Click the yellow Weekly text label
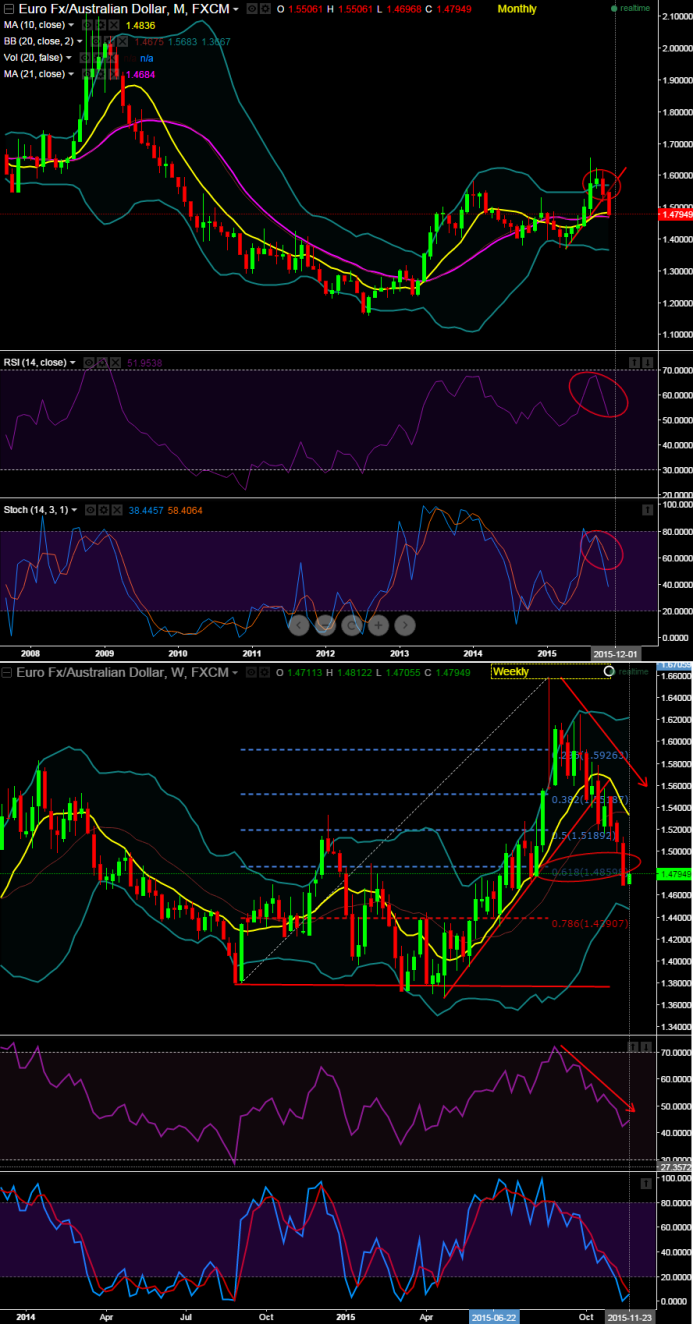This screenshot has width=693, height=1324. [512, 672]
